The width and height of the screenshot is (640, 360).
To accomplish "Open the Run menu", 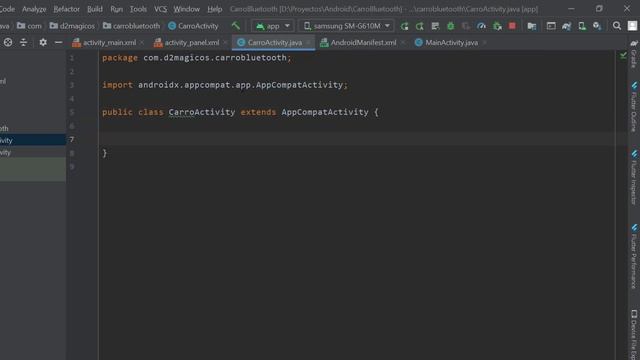I will point(116,9).
